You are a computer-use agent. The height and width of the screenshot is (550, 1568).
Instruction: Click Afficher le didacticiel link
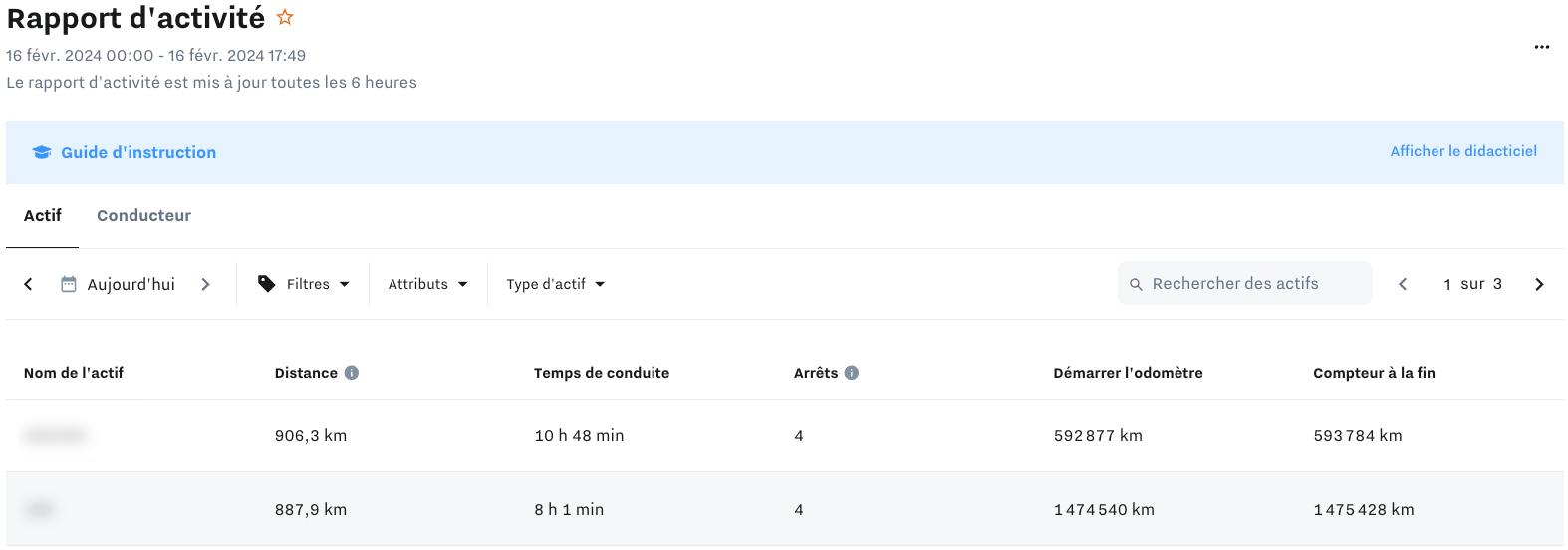tap(1463, 151)
